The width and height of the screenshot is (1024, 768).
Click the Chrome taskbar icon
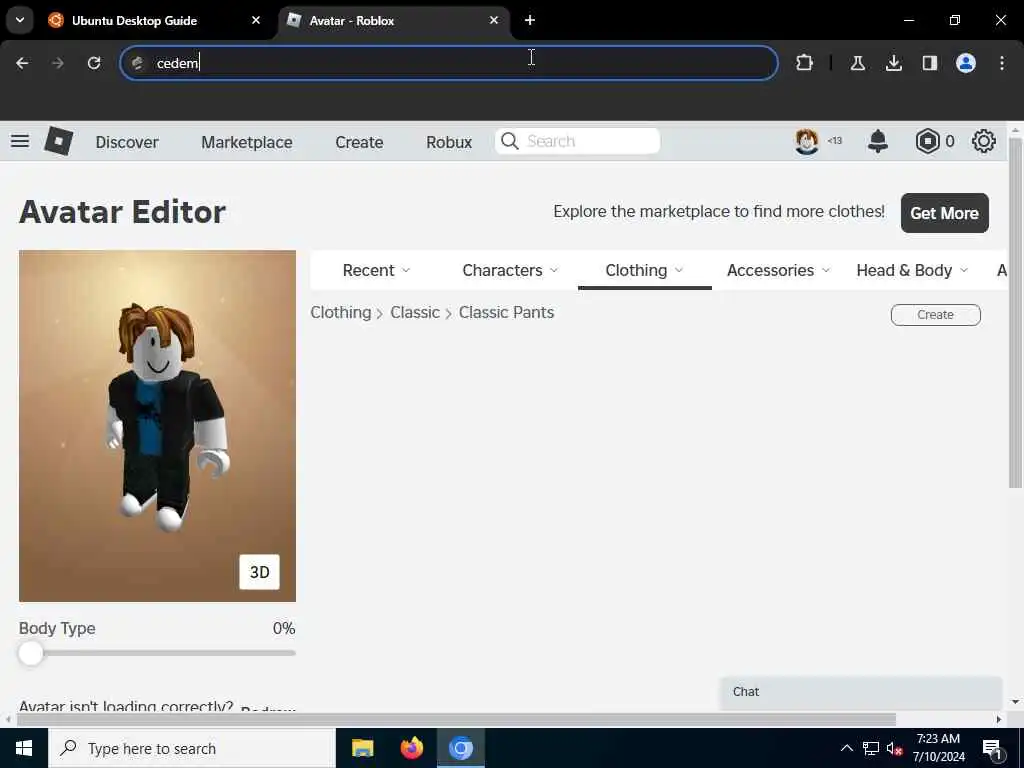pyautogui.click(x=460, y=748)
